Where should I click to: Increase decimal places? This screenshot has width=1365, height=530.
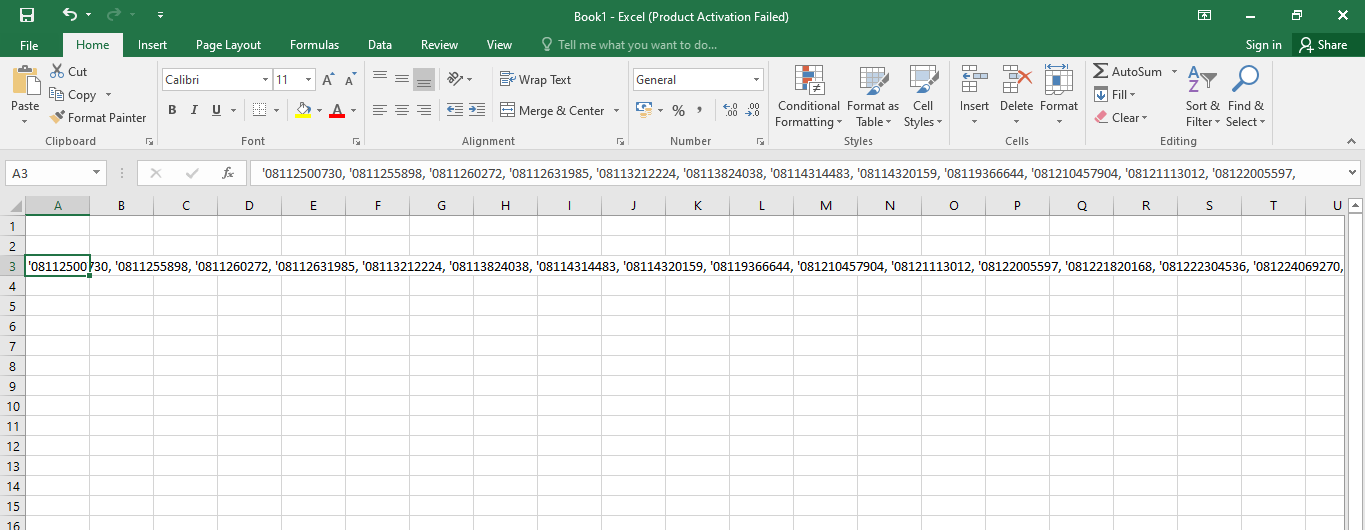tap(729, 110)
